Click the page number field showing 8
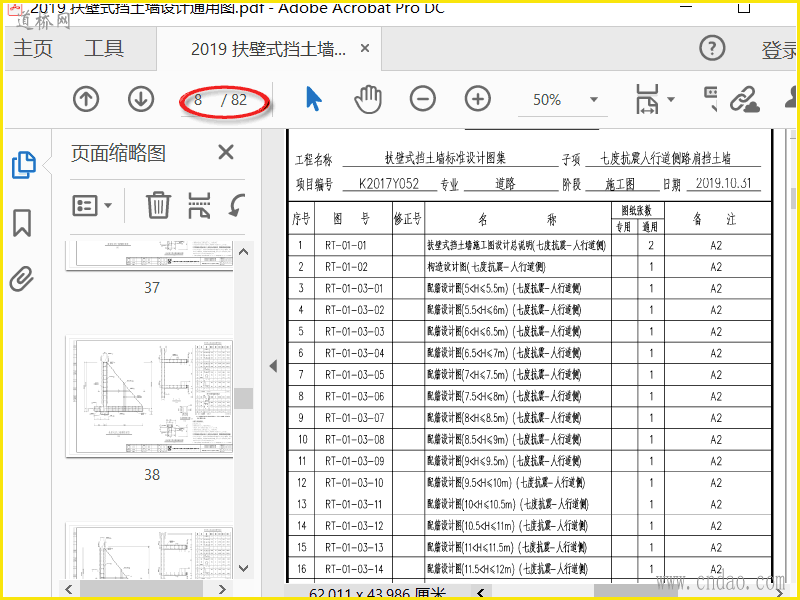The width and height of the screenshot is (800, 600). tap(198, 99)
